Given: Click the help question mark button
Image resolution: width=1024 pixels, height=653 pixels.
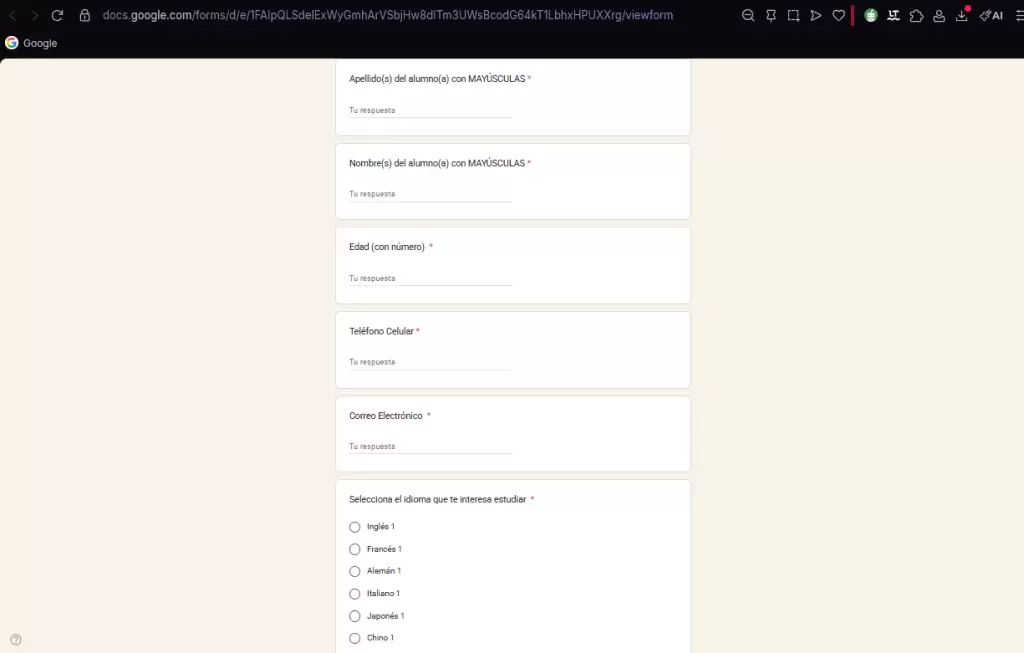Looking at the screenshot, I should click(x=15, y=638).
